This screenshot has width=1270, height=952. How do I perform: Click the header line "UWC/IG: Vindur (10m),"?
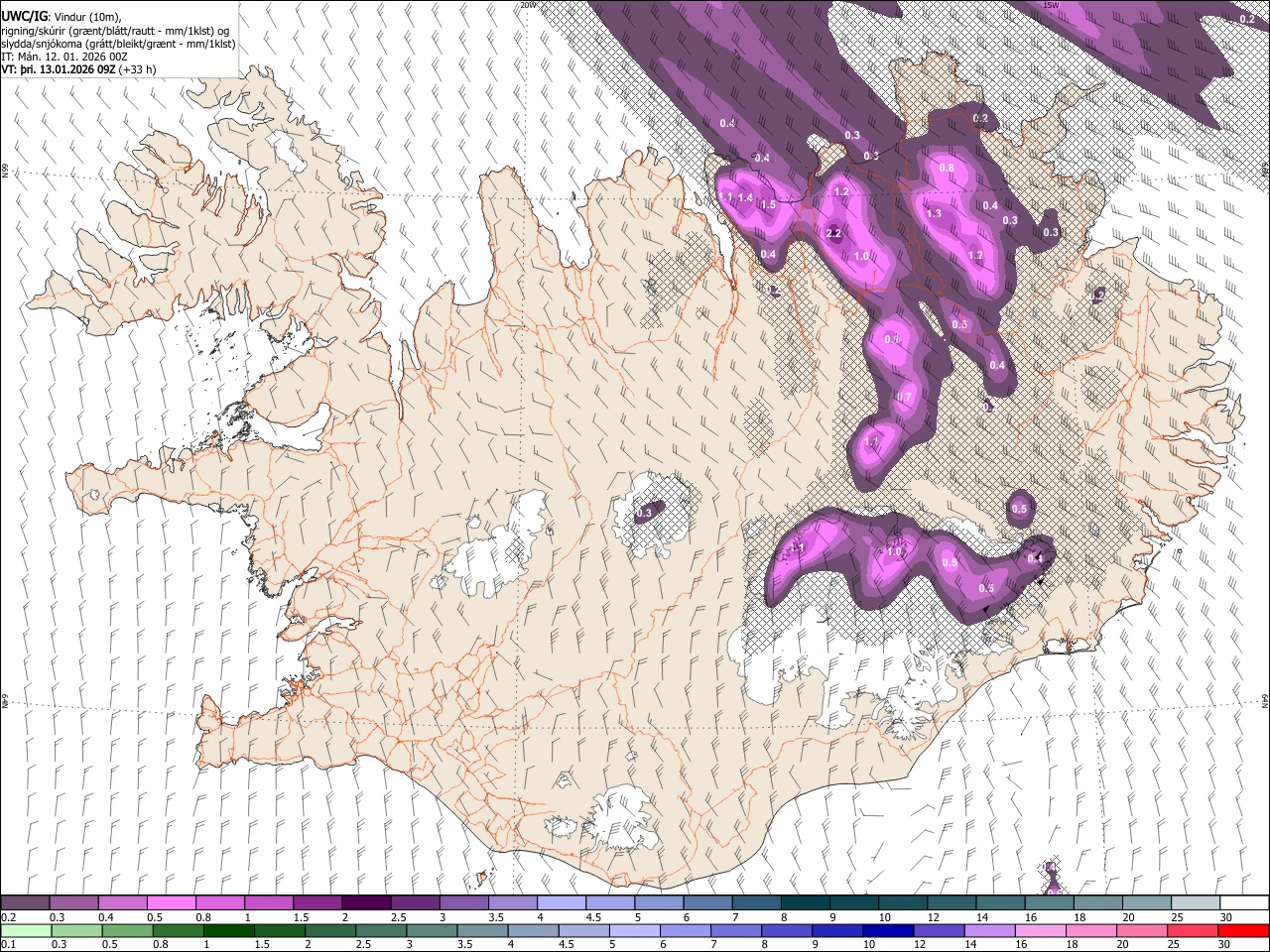62,16
